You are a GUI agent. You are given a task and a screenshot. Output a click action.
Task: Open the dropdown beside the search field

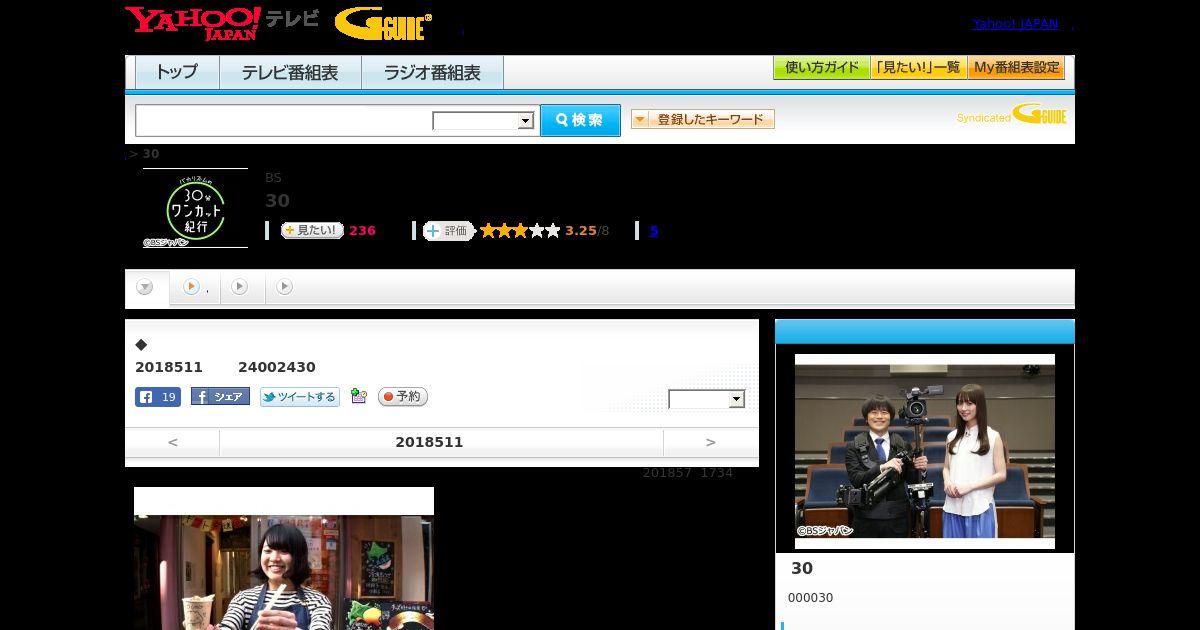pos(484,121)
